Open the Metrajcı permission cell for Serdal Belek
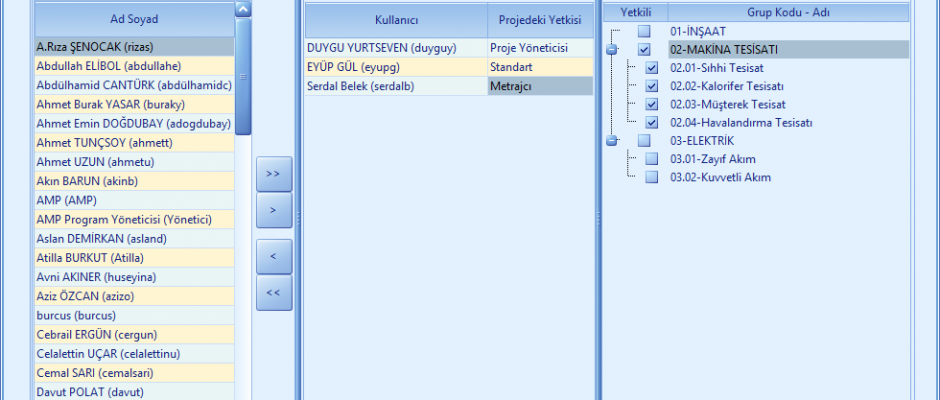Viewport: 940px width, 400px height. 539,86
